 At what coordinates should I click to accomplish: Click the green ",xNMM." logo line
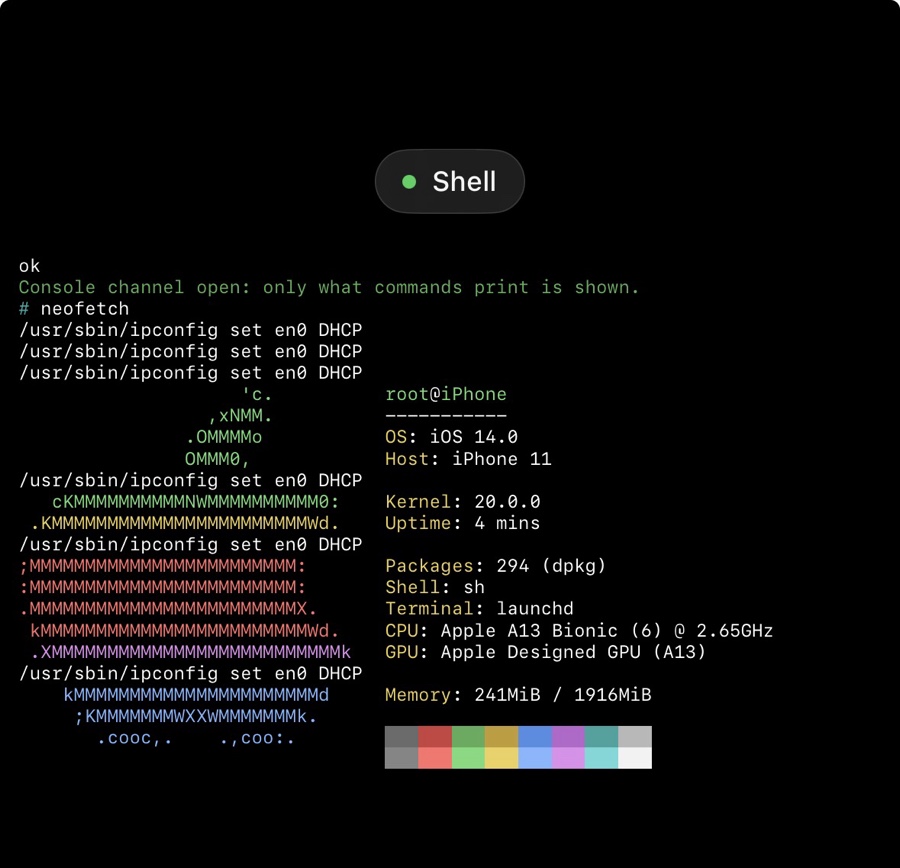coord(240,416)
